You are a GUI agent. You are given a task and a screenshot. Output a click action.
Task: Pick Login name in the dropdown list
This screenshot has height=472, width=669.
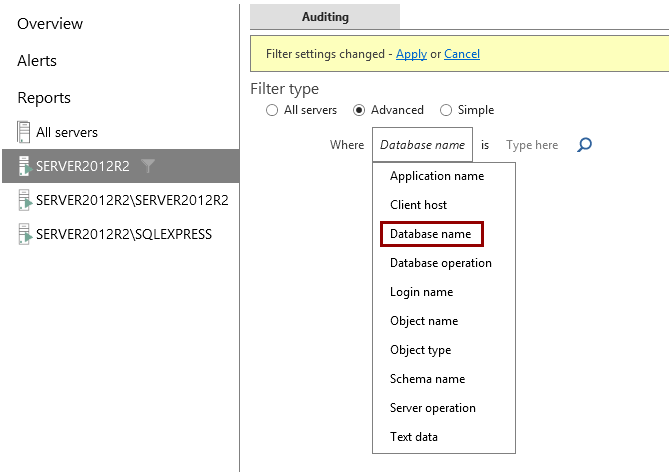(422, 292)
